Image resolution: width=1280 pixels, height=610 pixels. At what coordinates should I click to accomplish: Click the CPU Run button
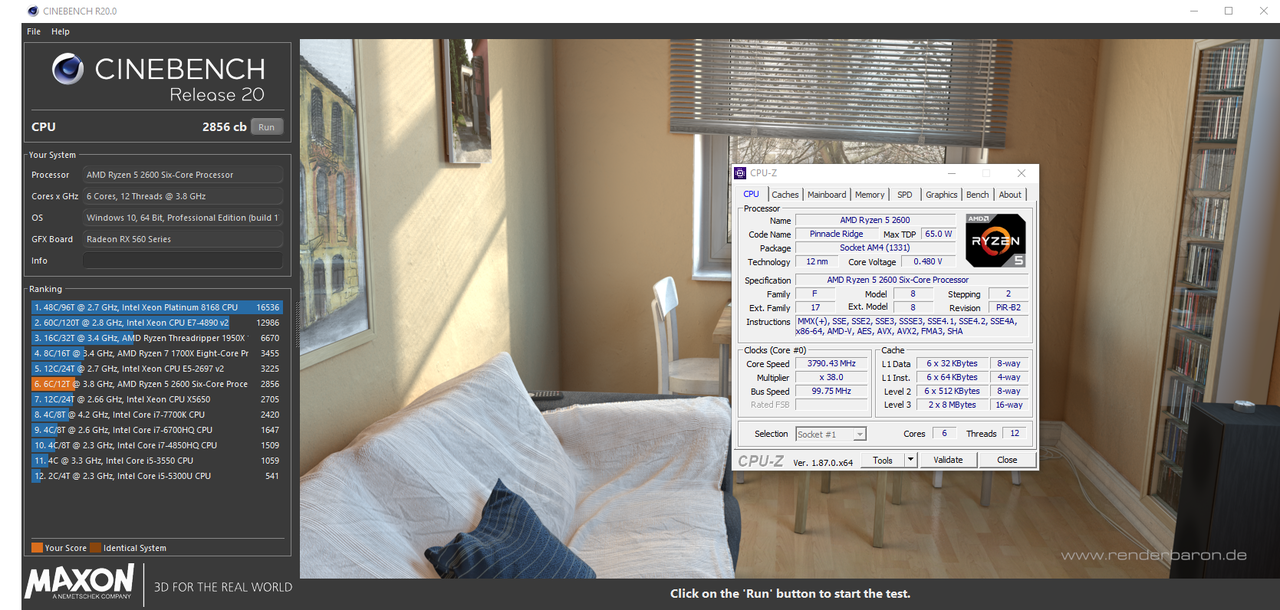pyautogui.click(x=266, y=127)
